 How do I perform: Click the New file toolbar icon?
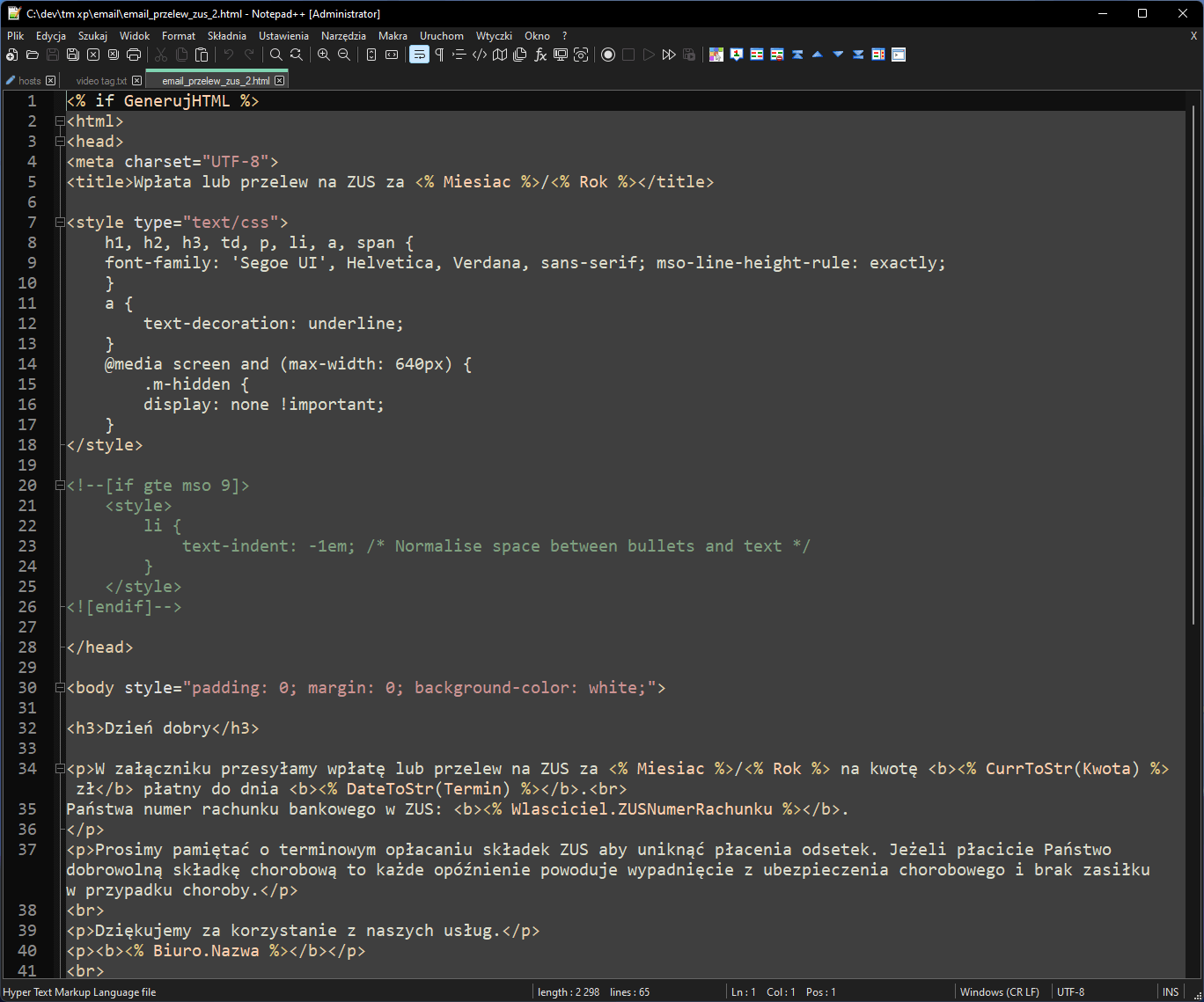tap(11, 55)
